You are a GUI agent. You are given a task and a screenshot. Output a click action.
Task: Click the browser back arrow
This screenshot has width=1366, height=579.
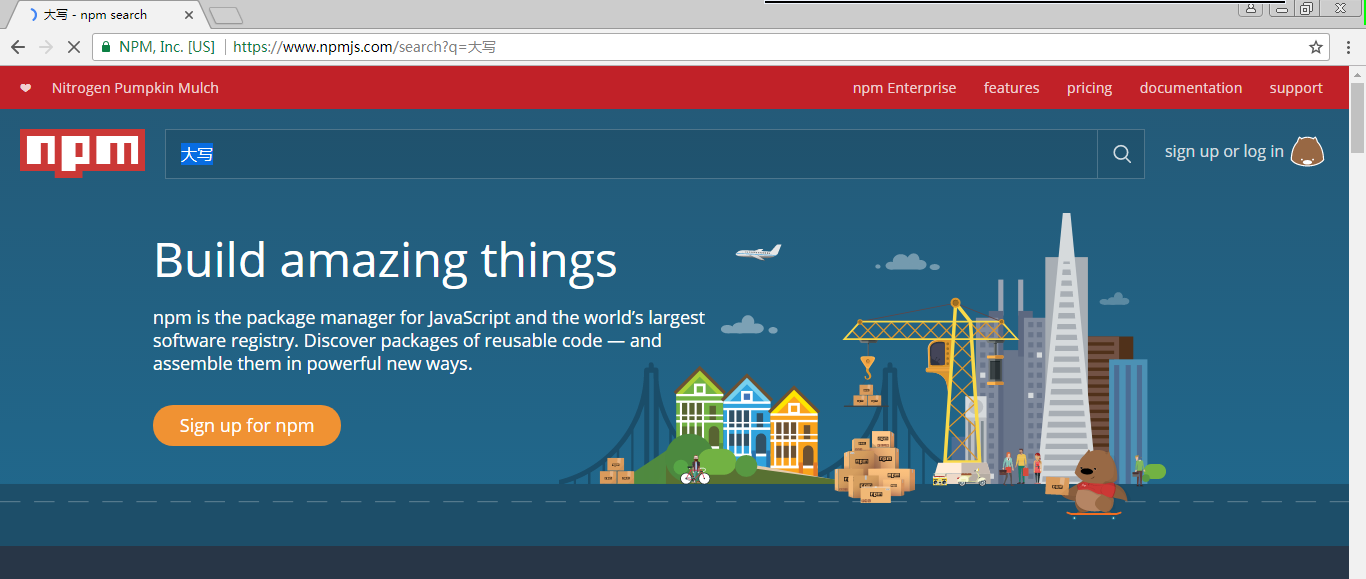tap(18, 47)
